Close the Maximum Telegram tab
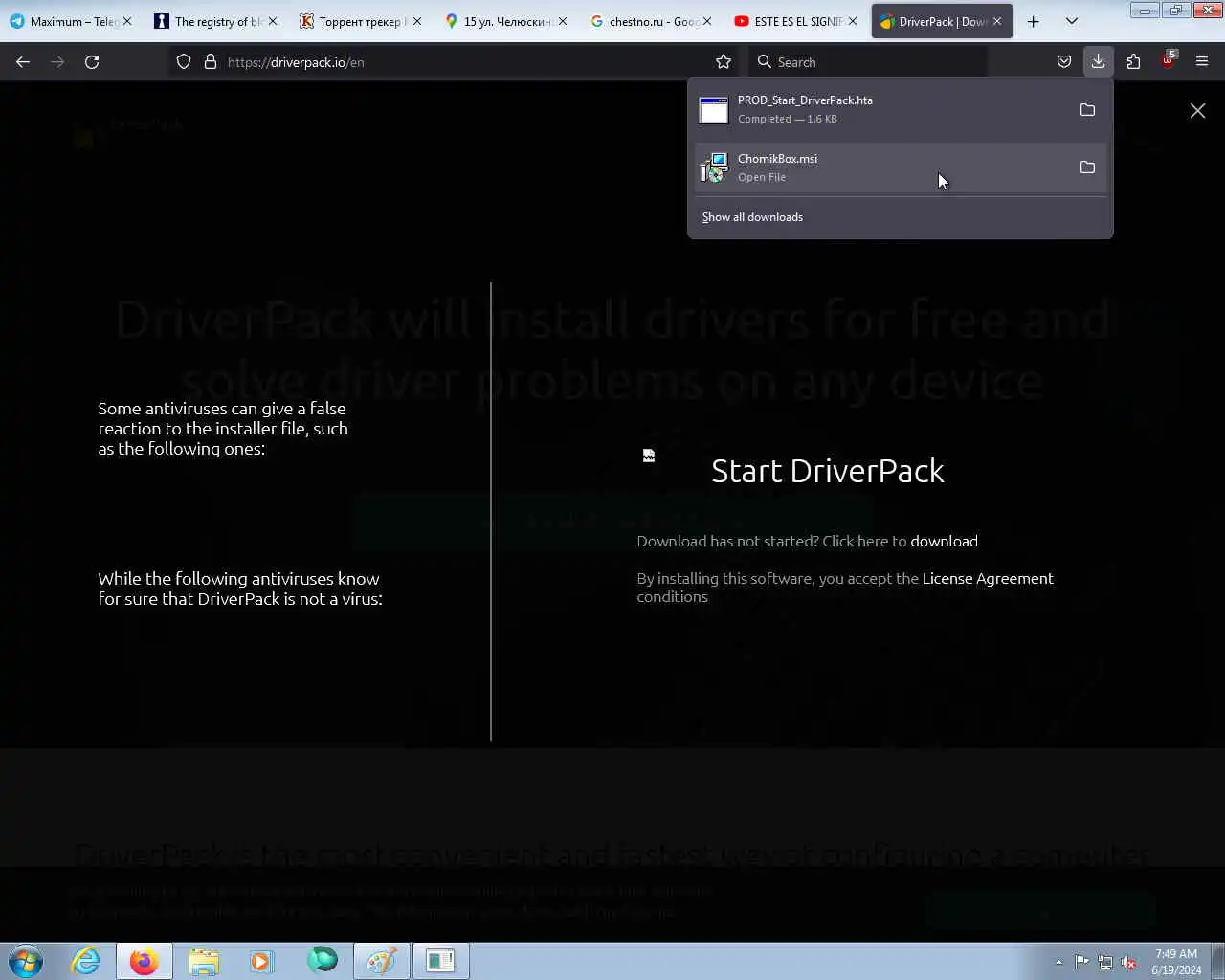Image resolution: width=1225 pixels, height=980 pixels. [127, 21]
